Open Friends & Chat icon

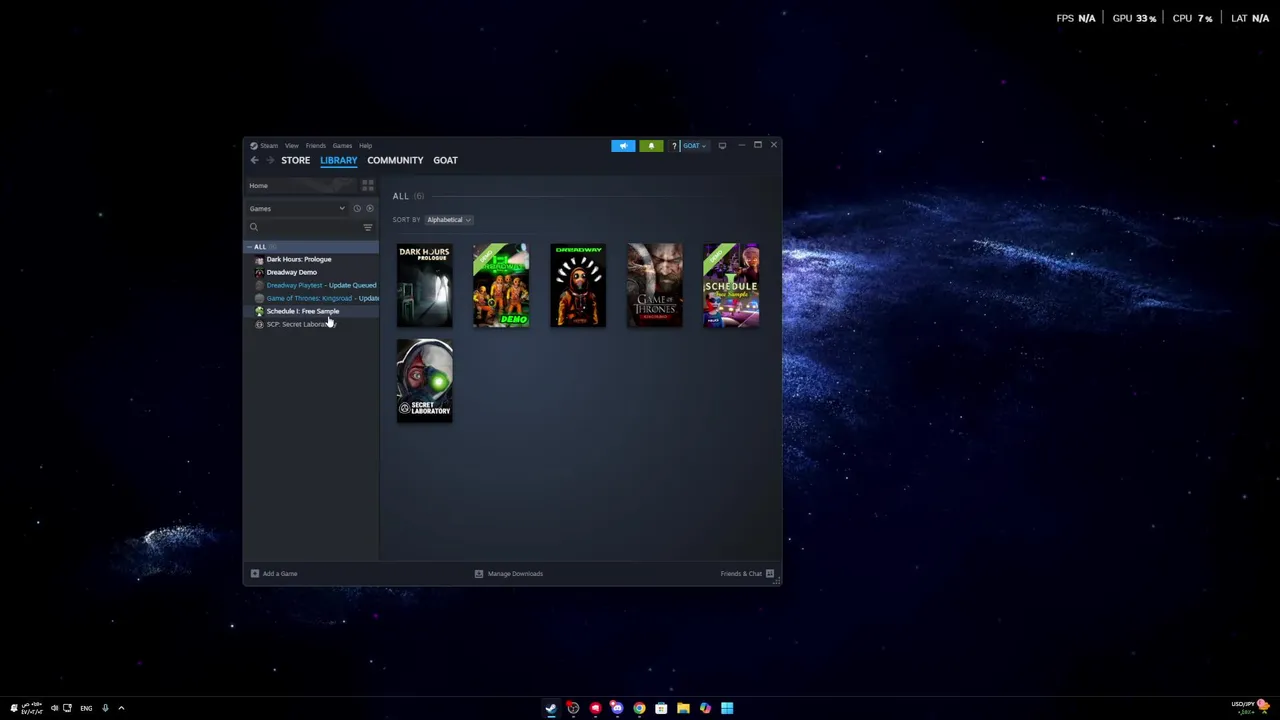tap(769, 574)
